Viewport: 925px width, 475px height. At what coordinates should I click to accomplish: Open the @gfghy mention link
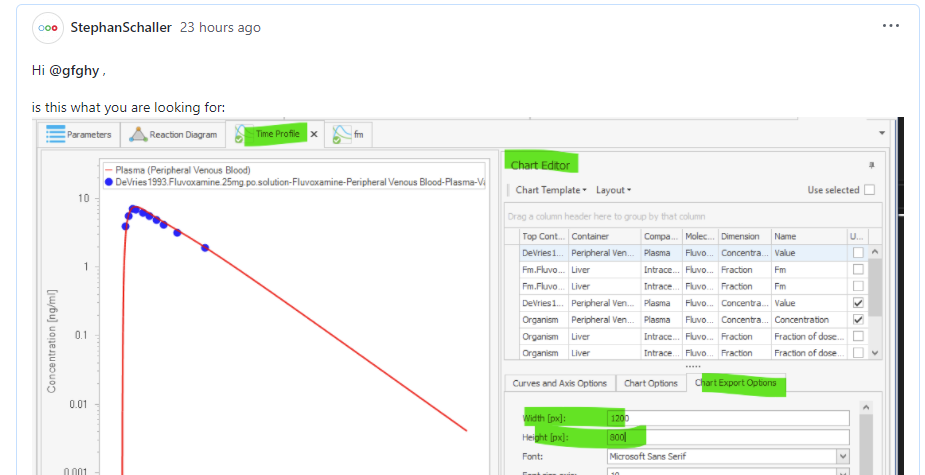click(74, 71)
